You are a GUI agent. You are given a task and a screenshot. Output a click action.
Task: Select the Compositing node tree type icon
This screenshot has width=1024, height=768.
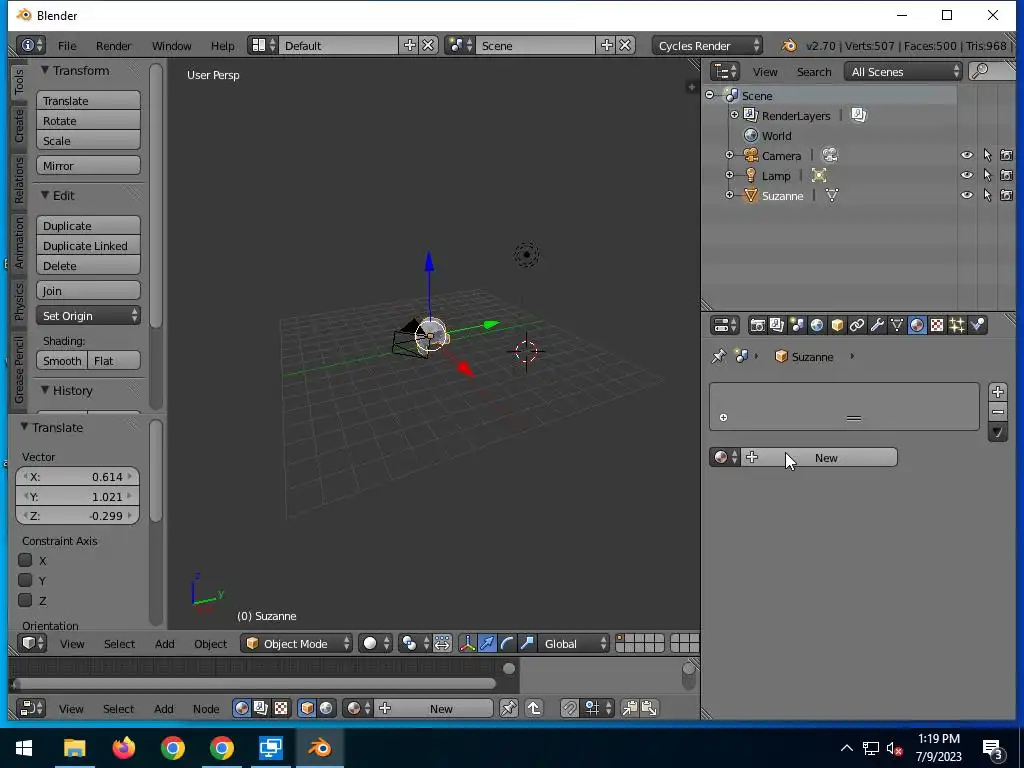(x=261, y=709)
